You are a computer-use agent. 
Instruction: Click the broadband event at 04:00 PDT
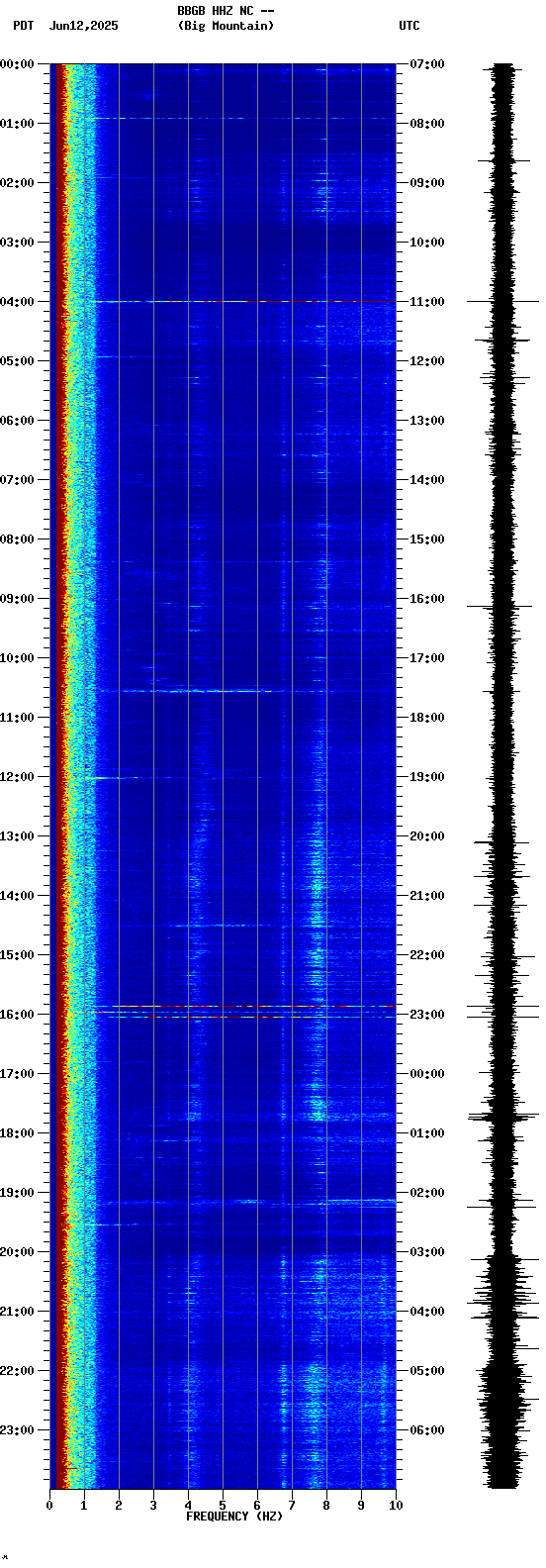(x=244, y=301)
